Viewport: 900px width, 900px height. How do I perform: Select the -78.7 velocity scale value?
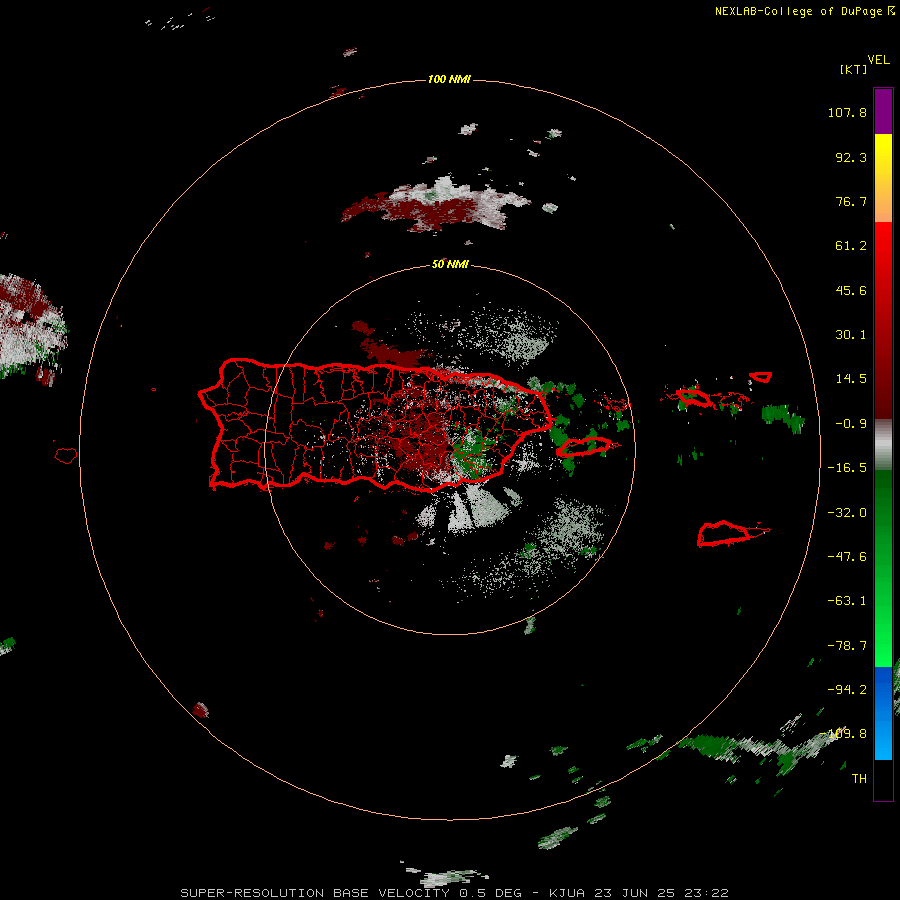[847, 646]
